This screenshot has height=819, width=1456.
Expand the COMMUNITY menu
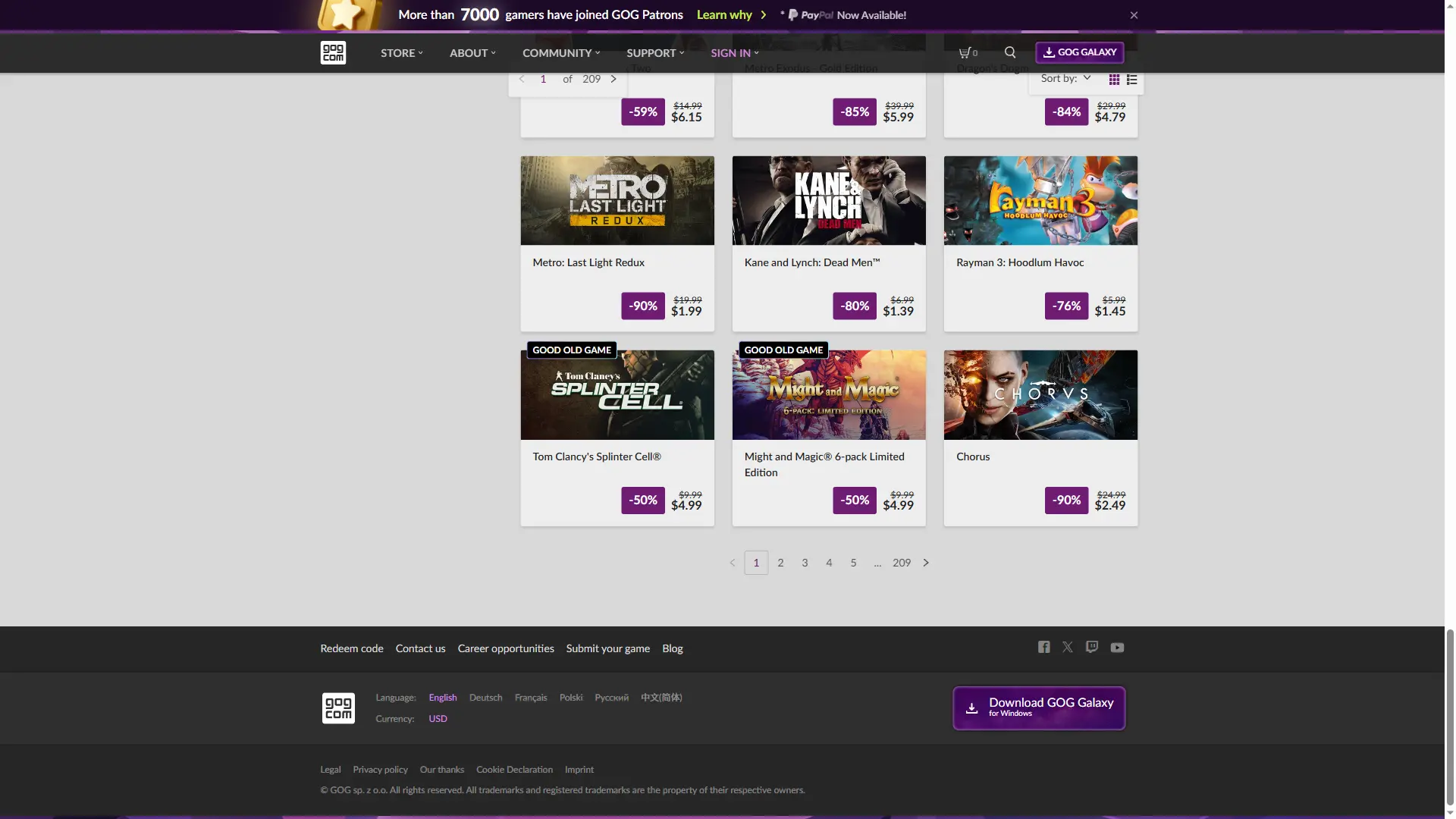pyautogui.click(x=560, y=53)
